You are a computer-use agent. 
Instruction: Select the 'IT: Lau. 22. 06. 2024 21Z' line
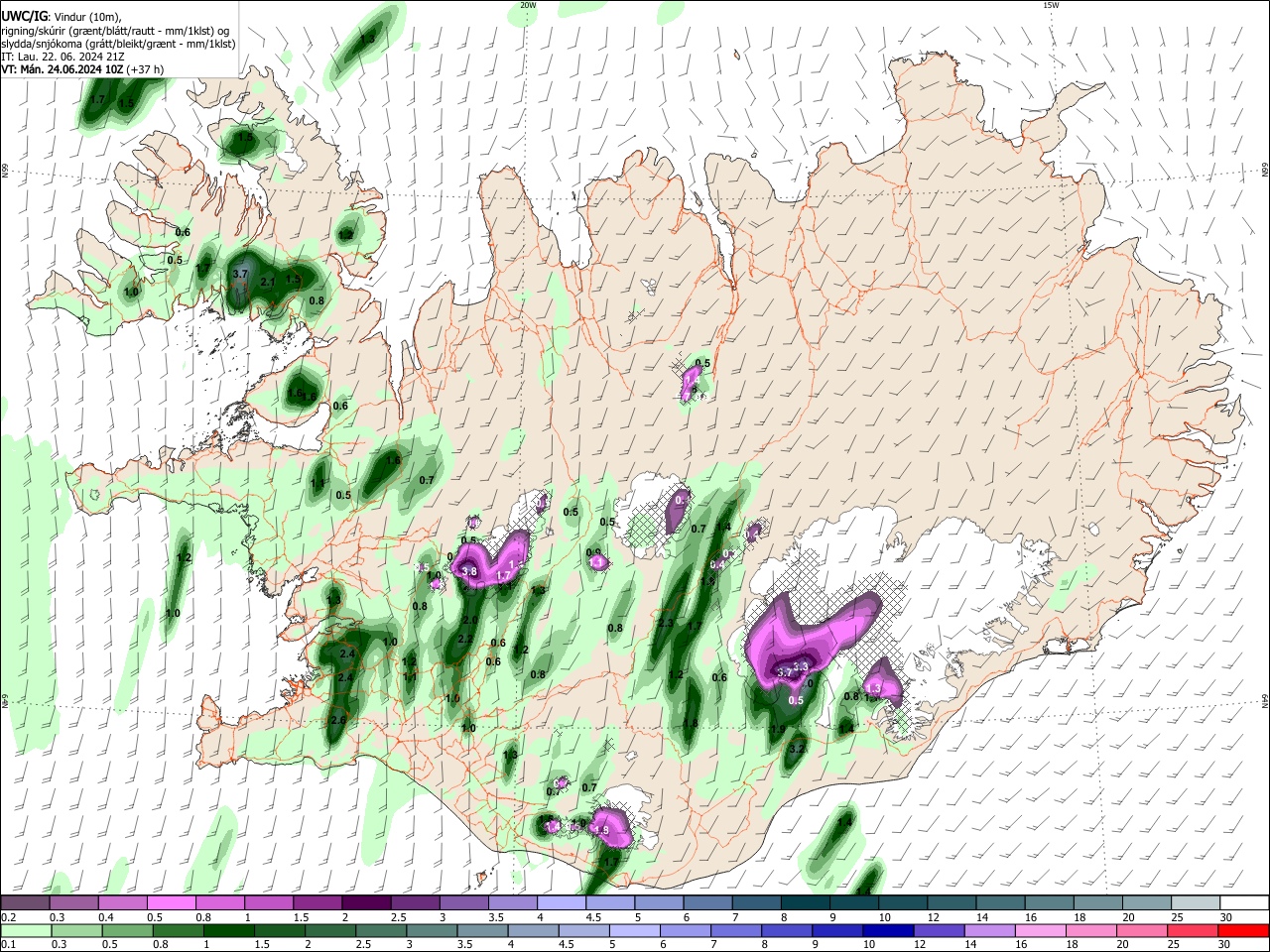pyautogui.click(x=63, y=57)
